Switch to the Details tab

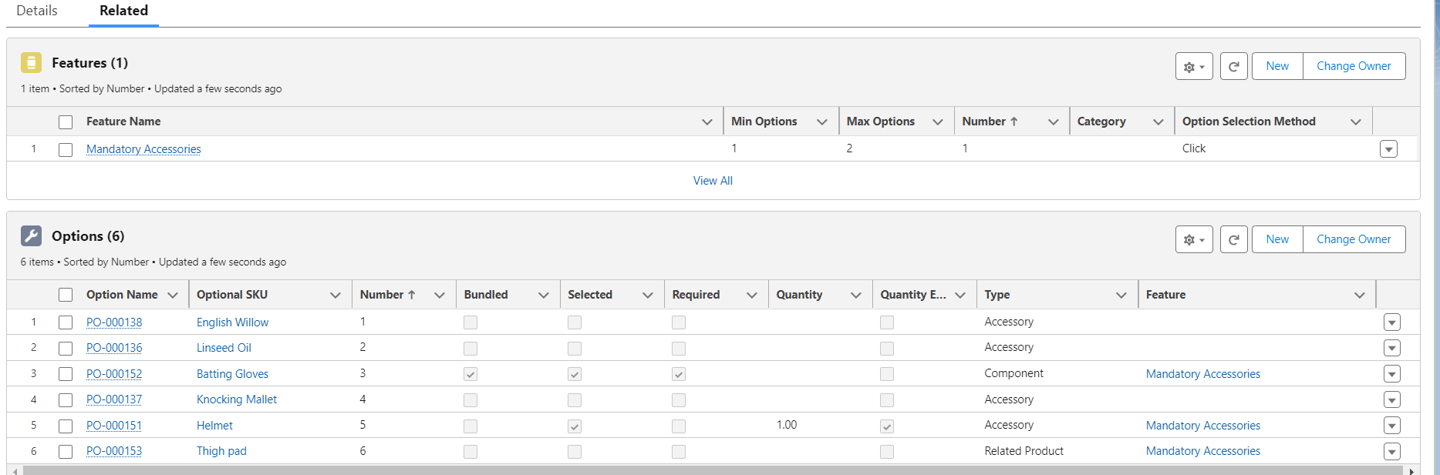pyautogui.click(x=37, y=11)
